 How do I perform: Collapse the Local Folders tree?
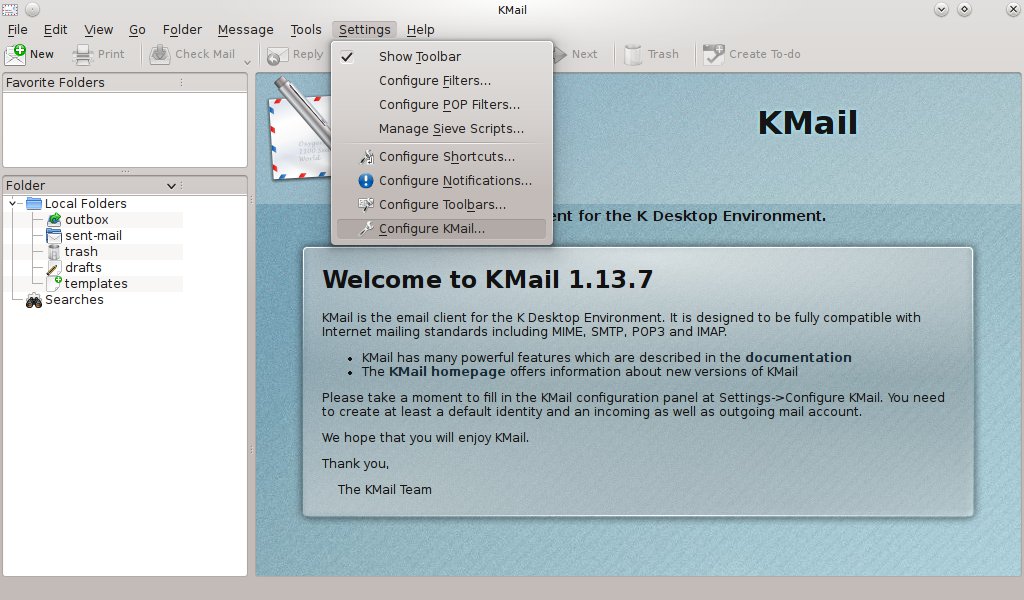click(x=12, y=204)
